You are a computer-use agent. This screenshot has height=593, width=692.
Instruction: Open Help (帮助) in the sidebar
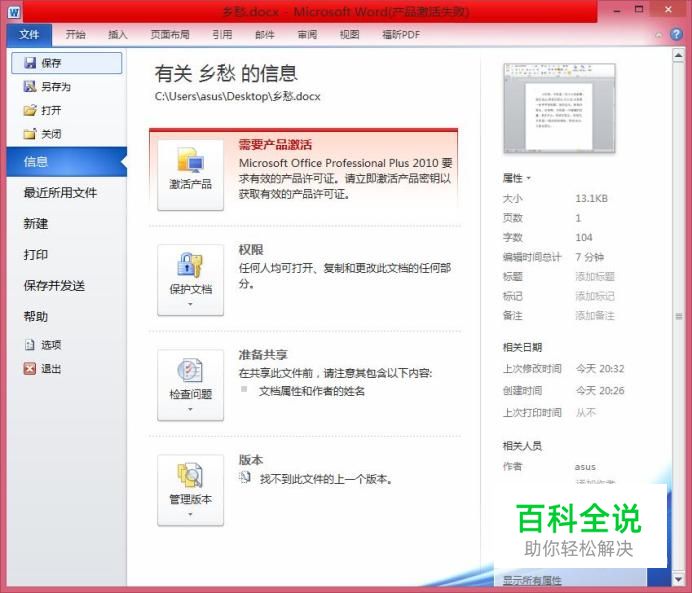point(36,316)
